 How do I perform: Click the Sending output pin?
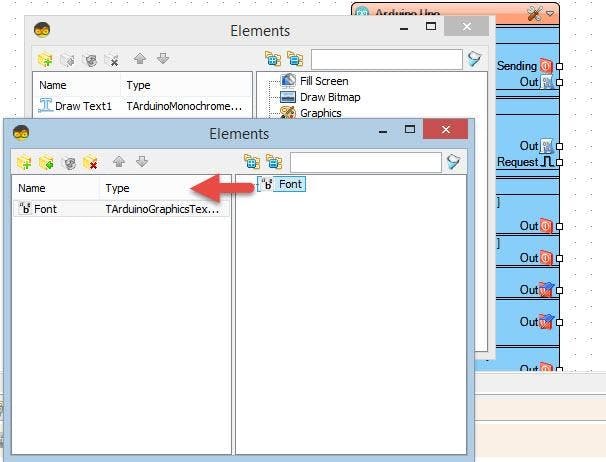559,66
